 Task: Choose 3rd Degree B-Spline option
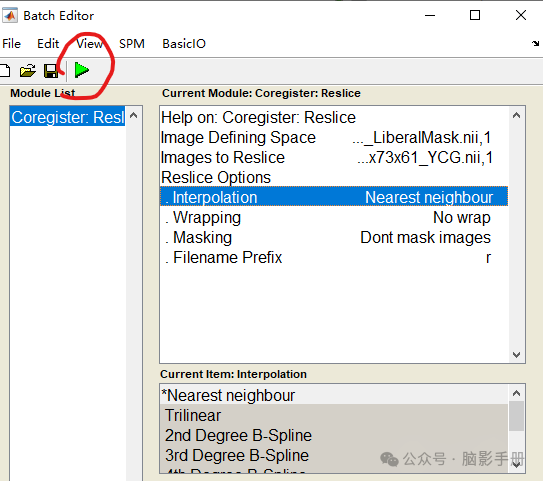point(334,455)
